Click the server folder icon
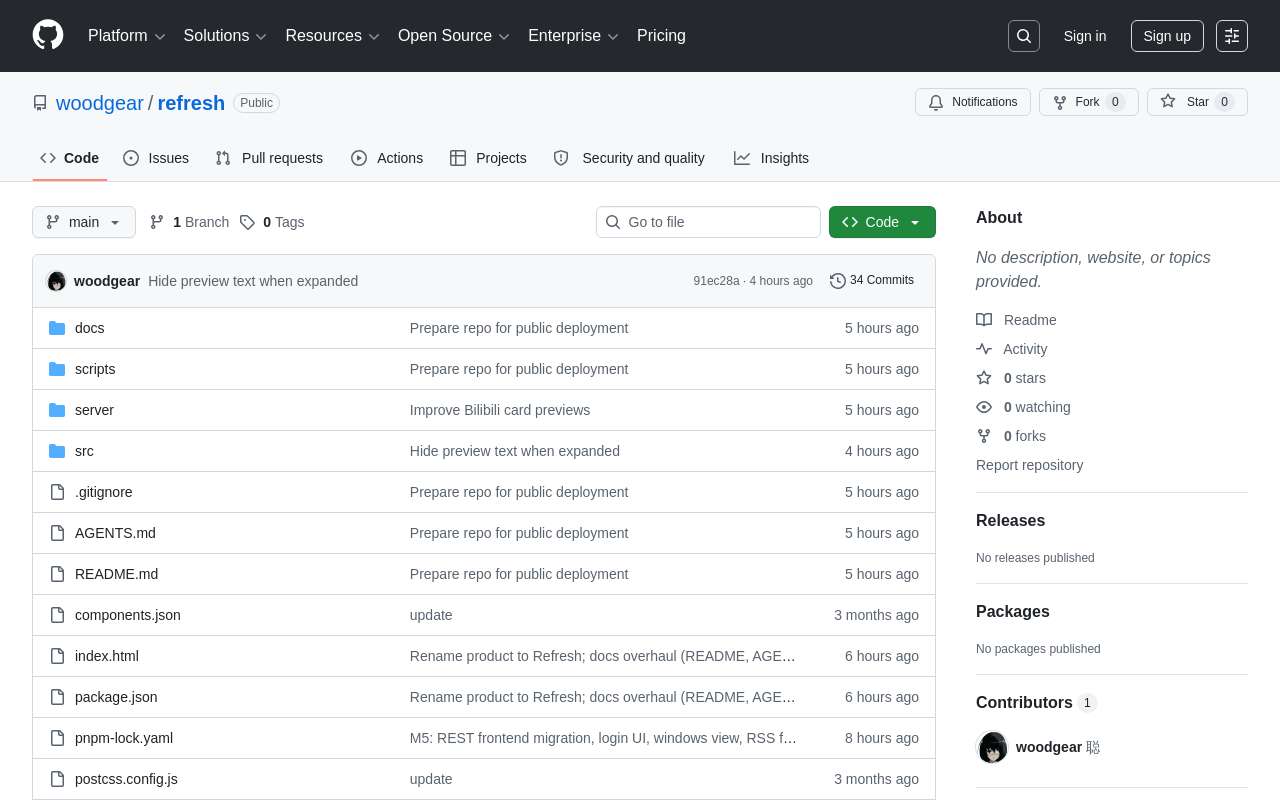Viewport: 1280px width, 800px height. coord(57,410)
